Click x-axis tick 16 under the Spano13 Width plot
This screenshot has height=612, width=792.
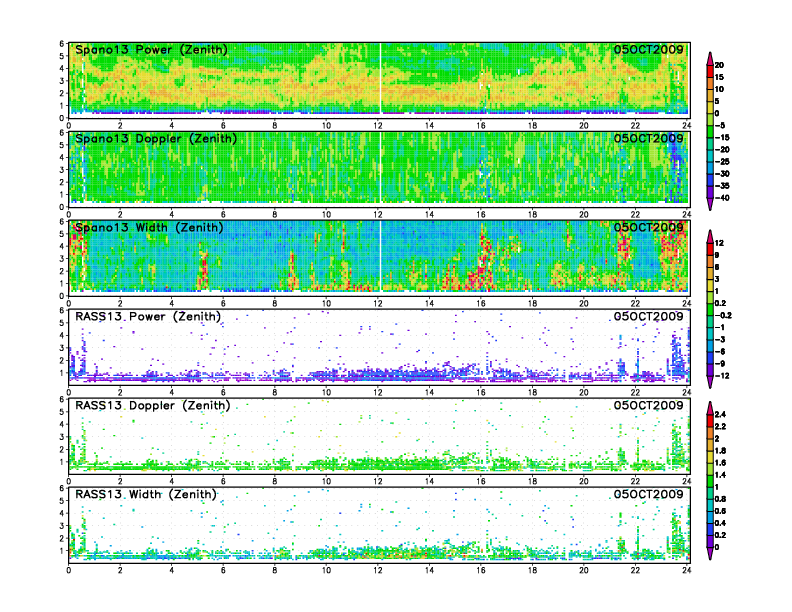click(x=481, y=303)
